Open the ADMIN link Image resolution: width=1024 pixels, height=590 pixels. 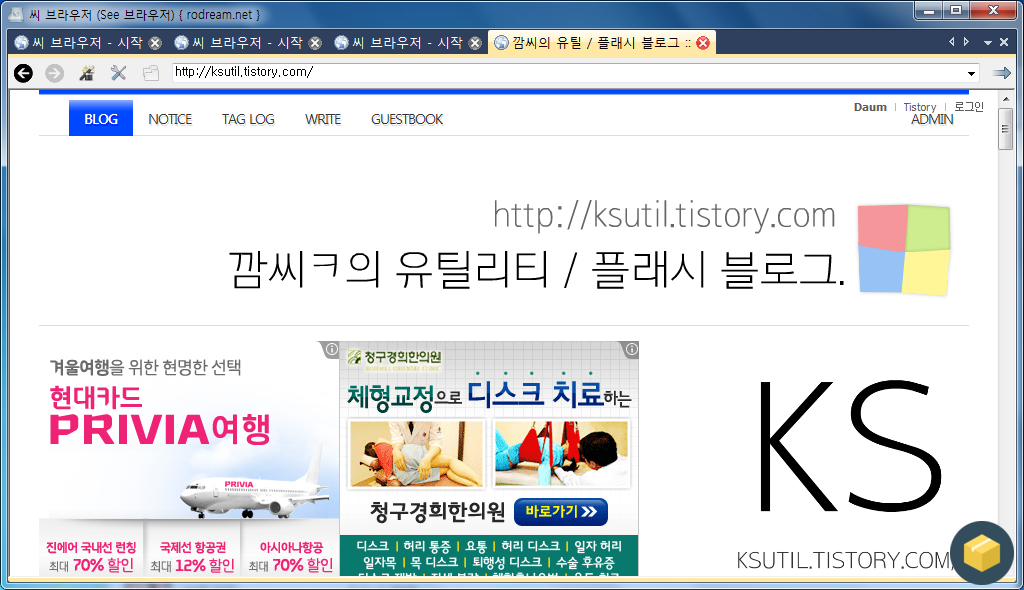[x=932, y=120]
